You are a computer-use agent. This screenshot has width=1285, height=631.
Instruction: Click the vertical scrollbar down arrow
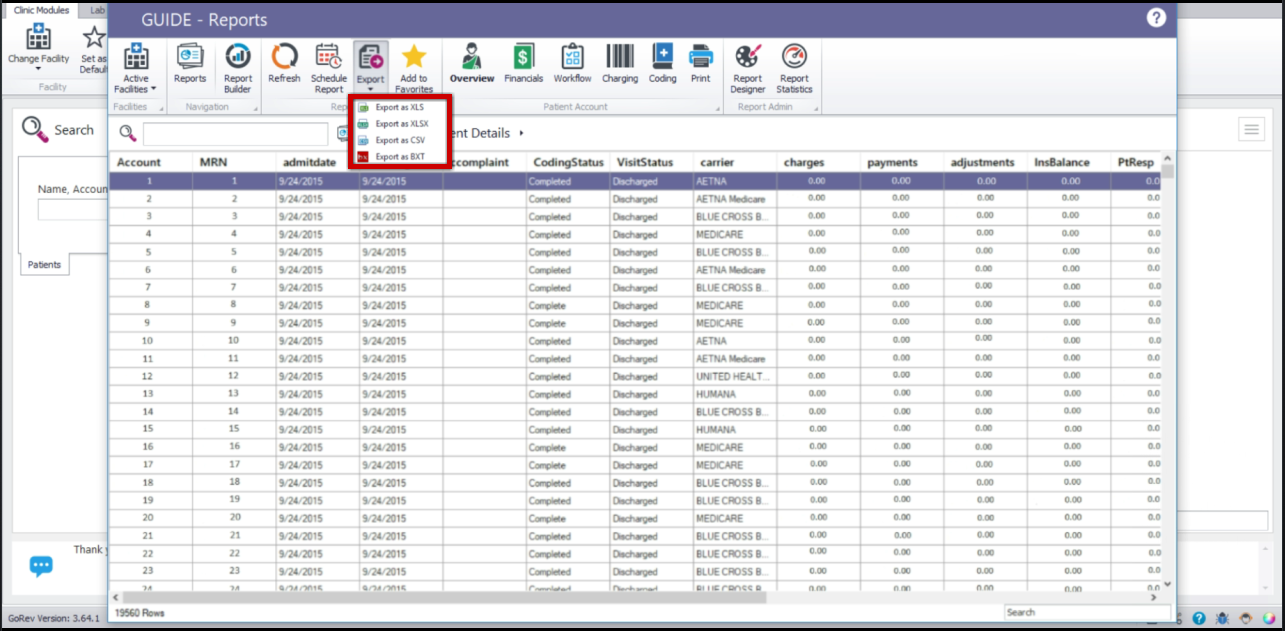coord(1168,584)
